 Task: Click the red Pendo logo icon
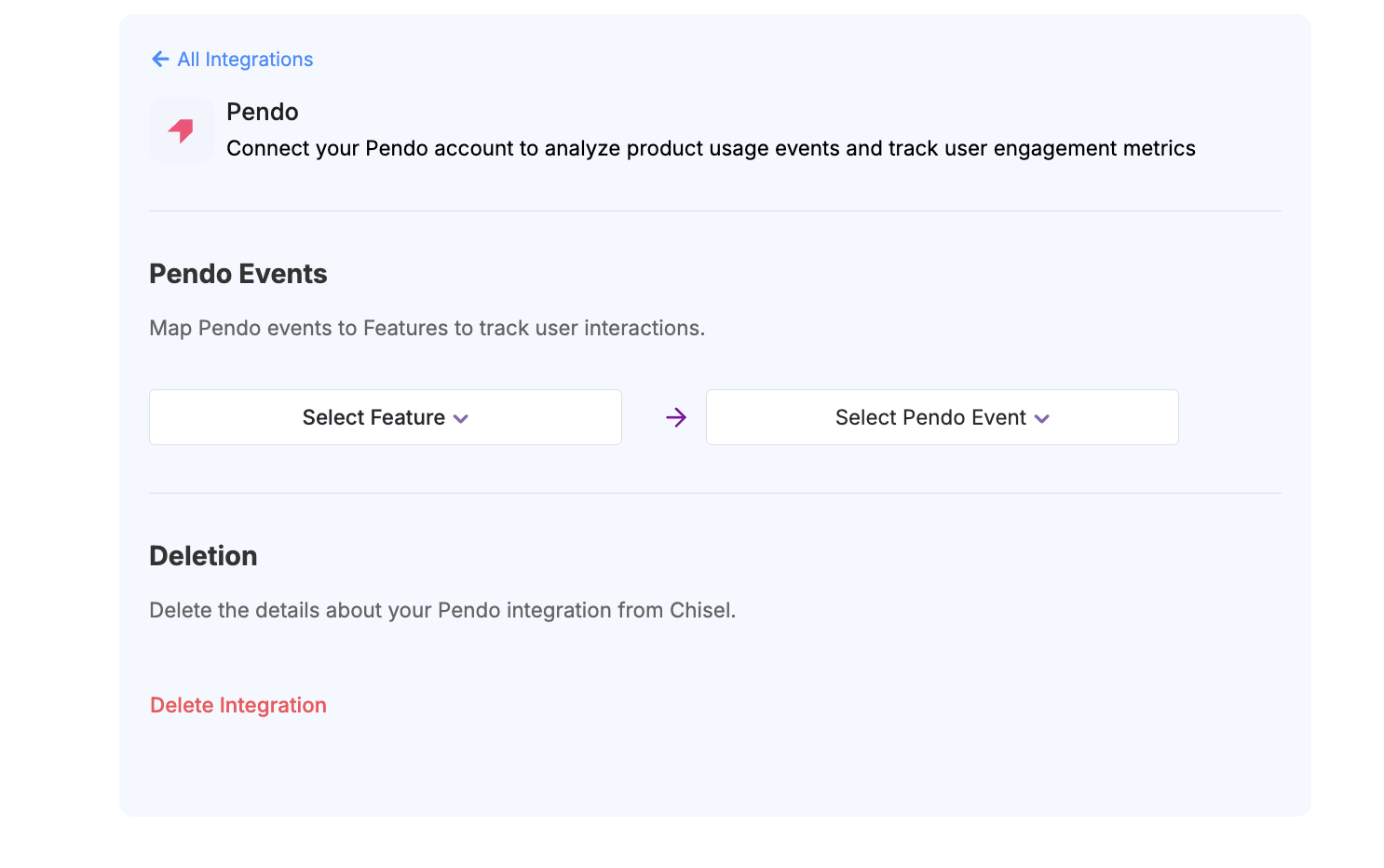click(181, 130)
